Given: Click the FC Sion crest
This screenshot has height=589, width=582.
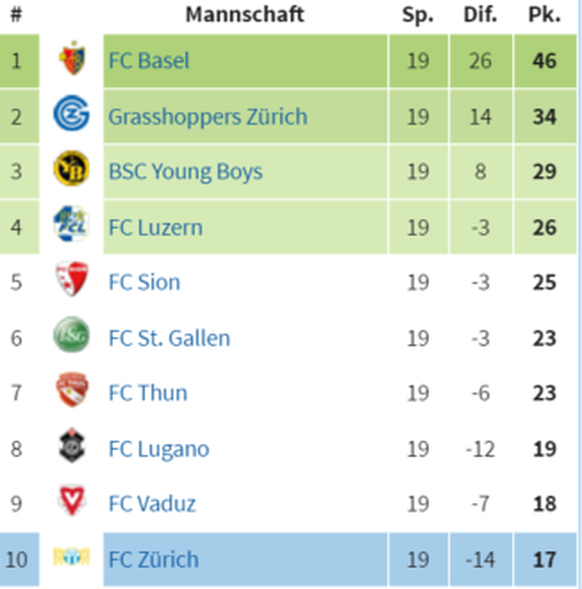Looking at the screenshot, I should pyautogui.click(x=72, y=279).
